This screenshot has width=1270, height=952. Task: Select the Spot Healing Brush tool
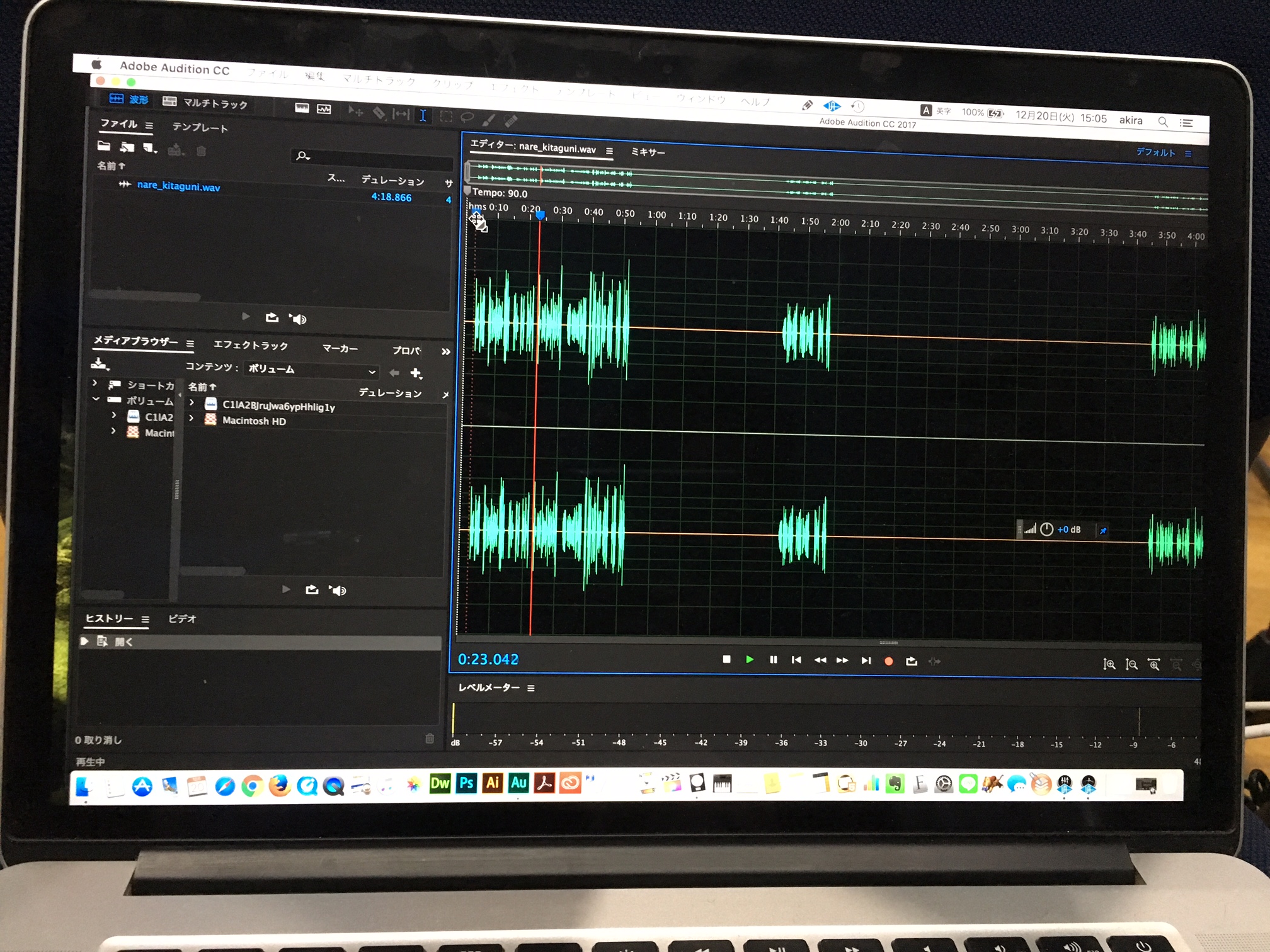[x=511, y=120]
